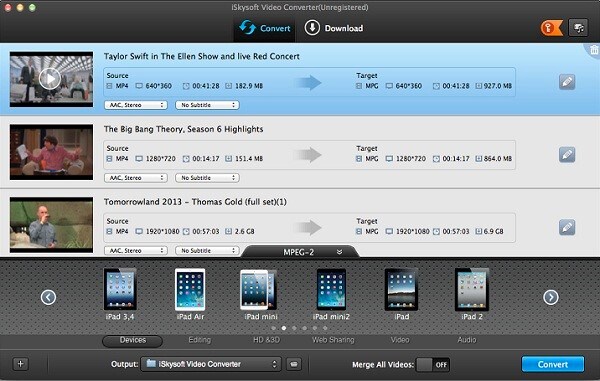Delete Taylor Swift video with trash icon

point(593,50)
